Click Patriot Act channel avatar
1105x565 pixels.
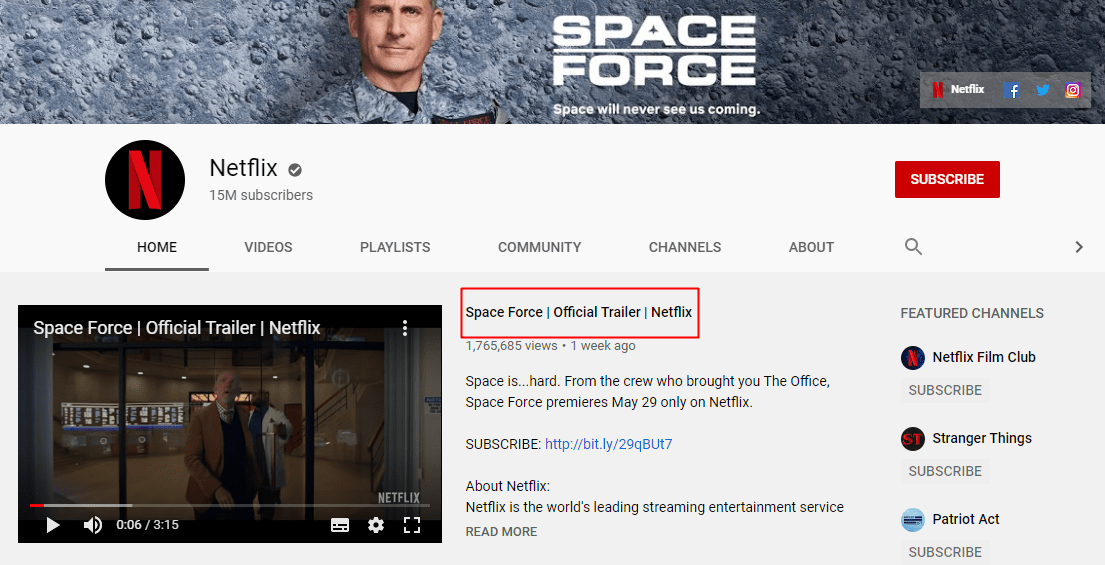(x=913, y=520)
